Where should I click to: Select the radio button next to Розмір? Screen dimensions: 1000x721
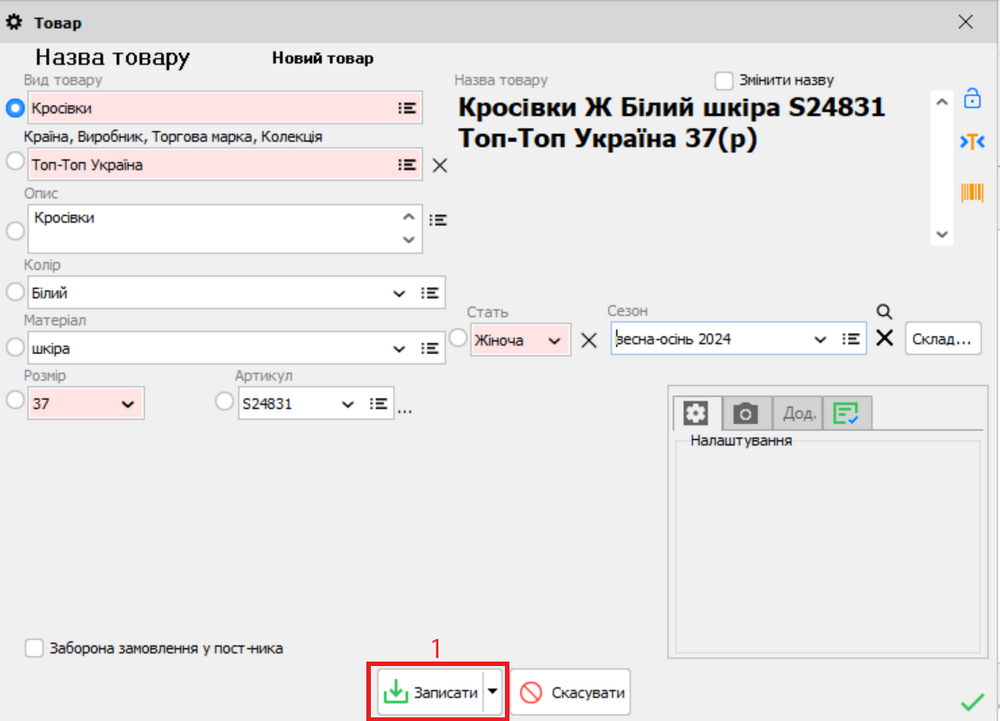(15, 401)
